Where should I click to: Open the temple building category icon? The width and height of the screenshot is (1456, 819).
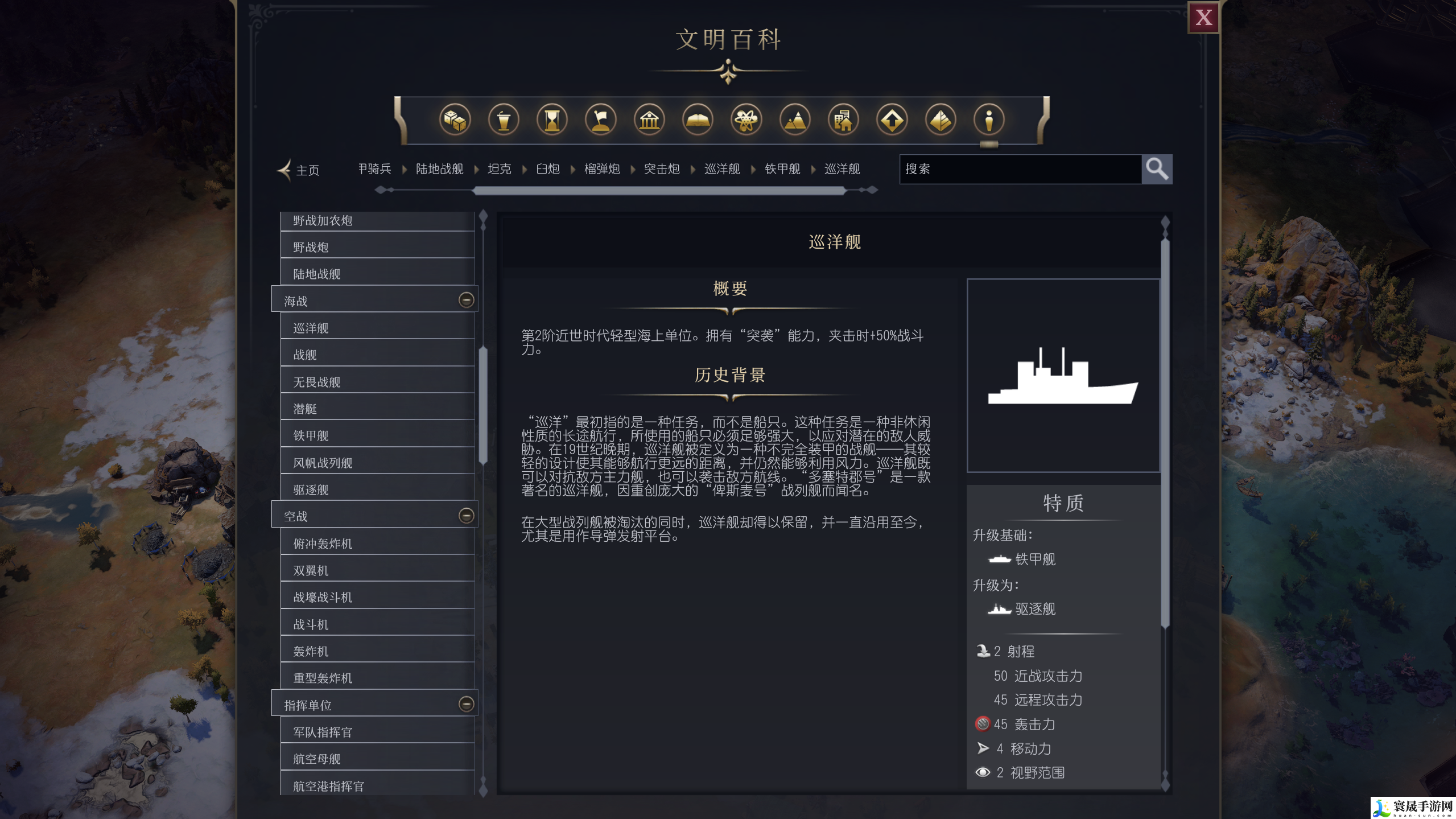coord(649,120)
